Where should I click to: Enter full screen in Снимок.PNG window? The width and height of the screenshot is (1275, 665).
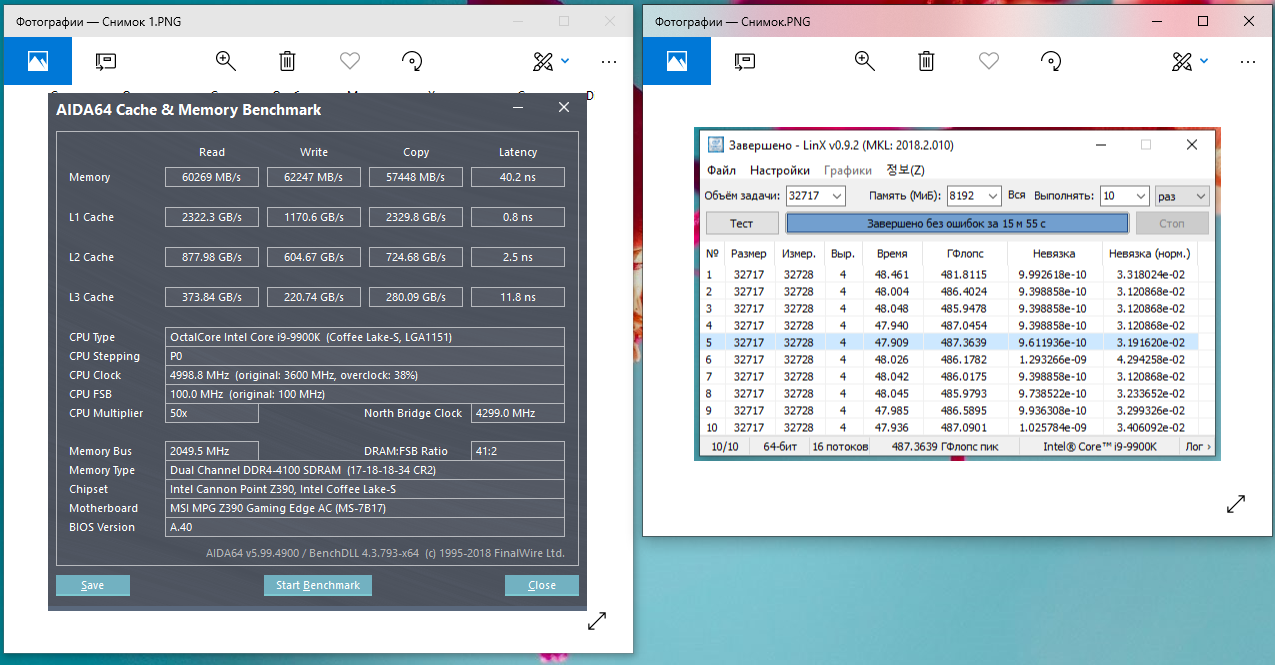pyautogui.click(x=1236, y=505)
